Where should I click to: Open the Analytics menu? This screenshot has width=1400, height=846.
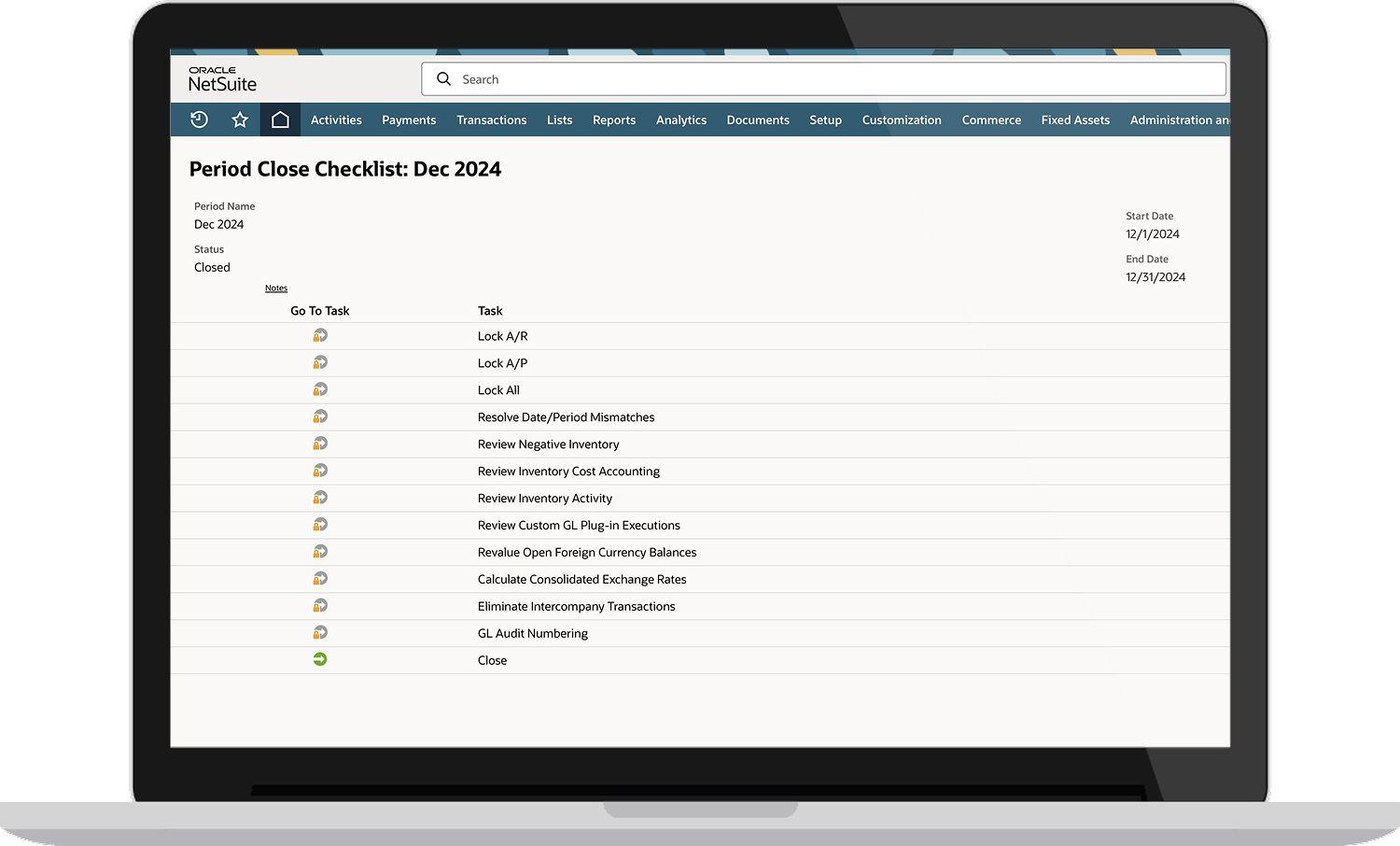[x=681, y=120]
